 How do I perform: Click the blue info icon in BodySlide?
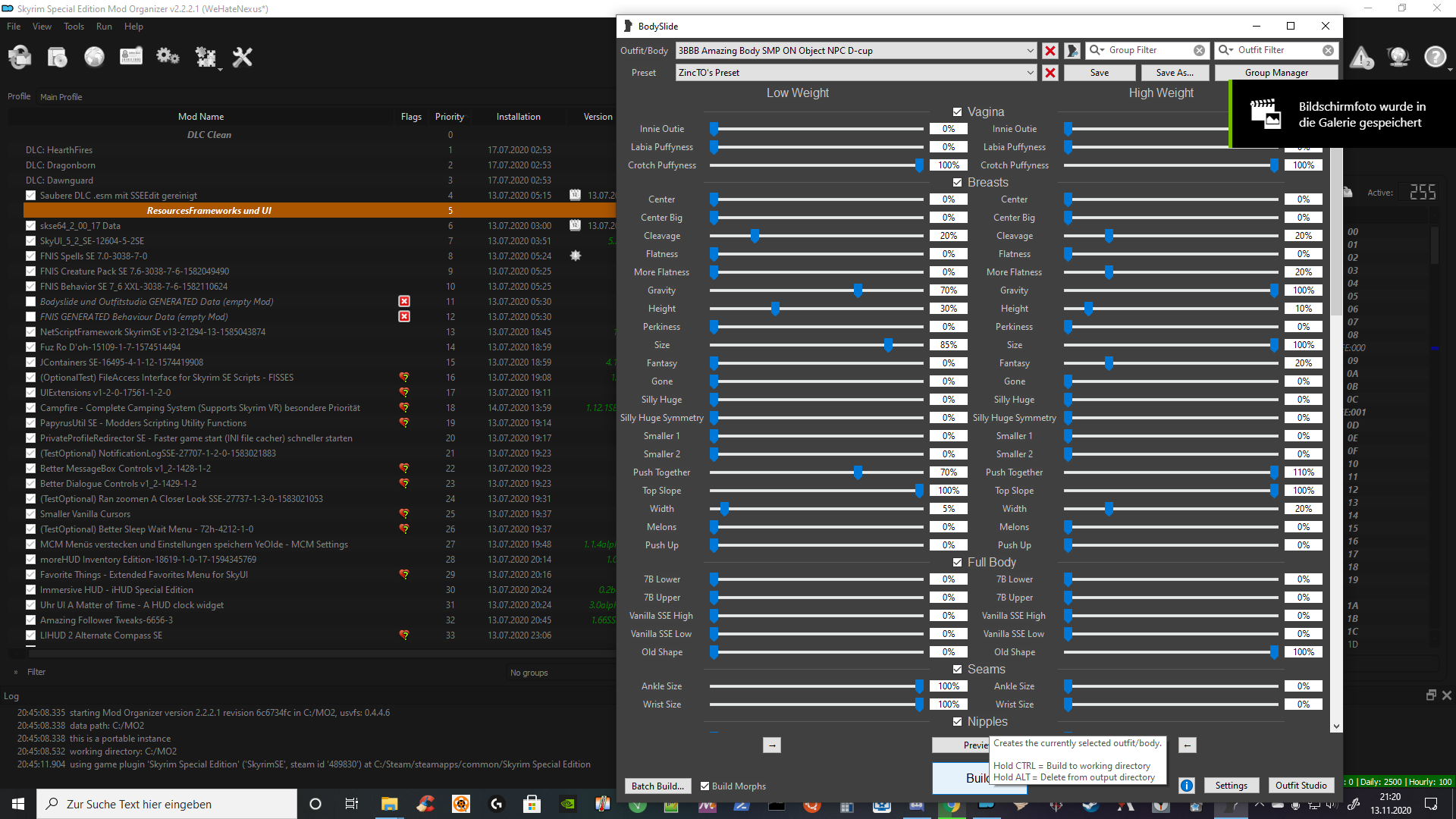point(1187,786)
